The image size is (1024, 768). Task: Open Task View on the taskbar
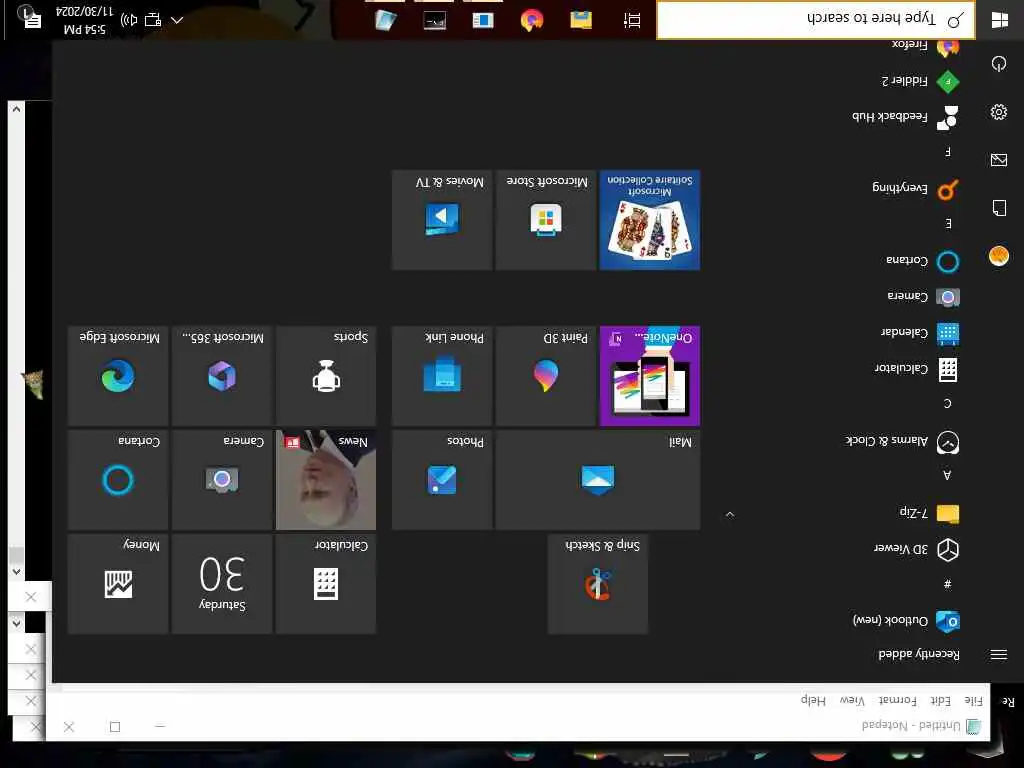(632, 20)
